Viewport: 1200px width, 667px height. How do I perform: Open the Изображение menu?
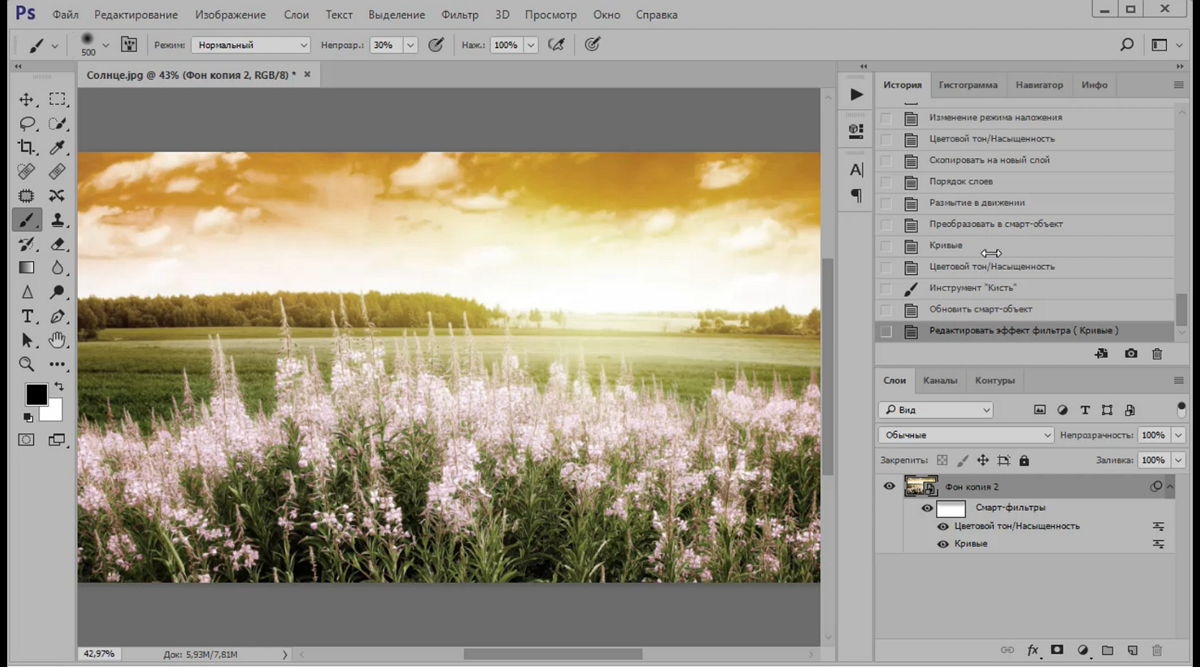coord(230,15)
